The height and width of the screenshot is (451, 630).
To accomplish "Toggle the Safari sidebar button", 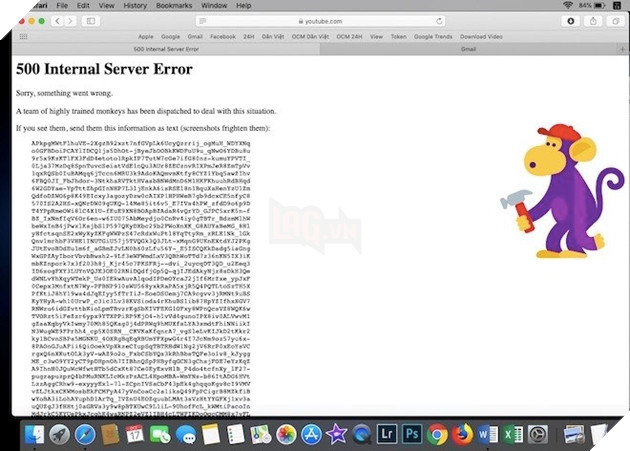I will point(91,21).
